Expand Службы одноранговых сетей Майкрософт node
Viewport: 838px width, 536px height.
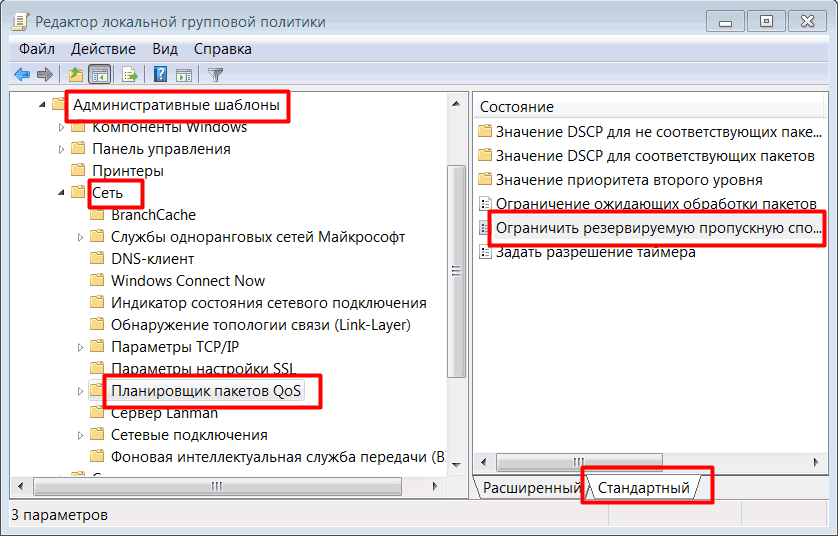(81, 237)
